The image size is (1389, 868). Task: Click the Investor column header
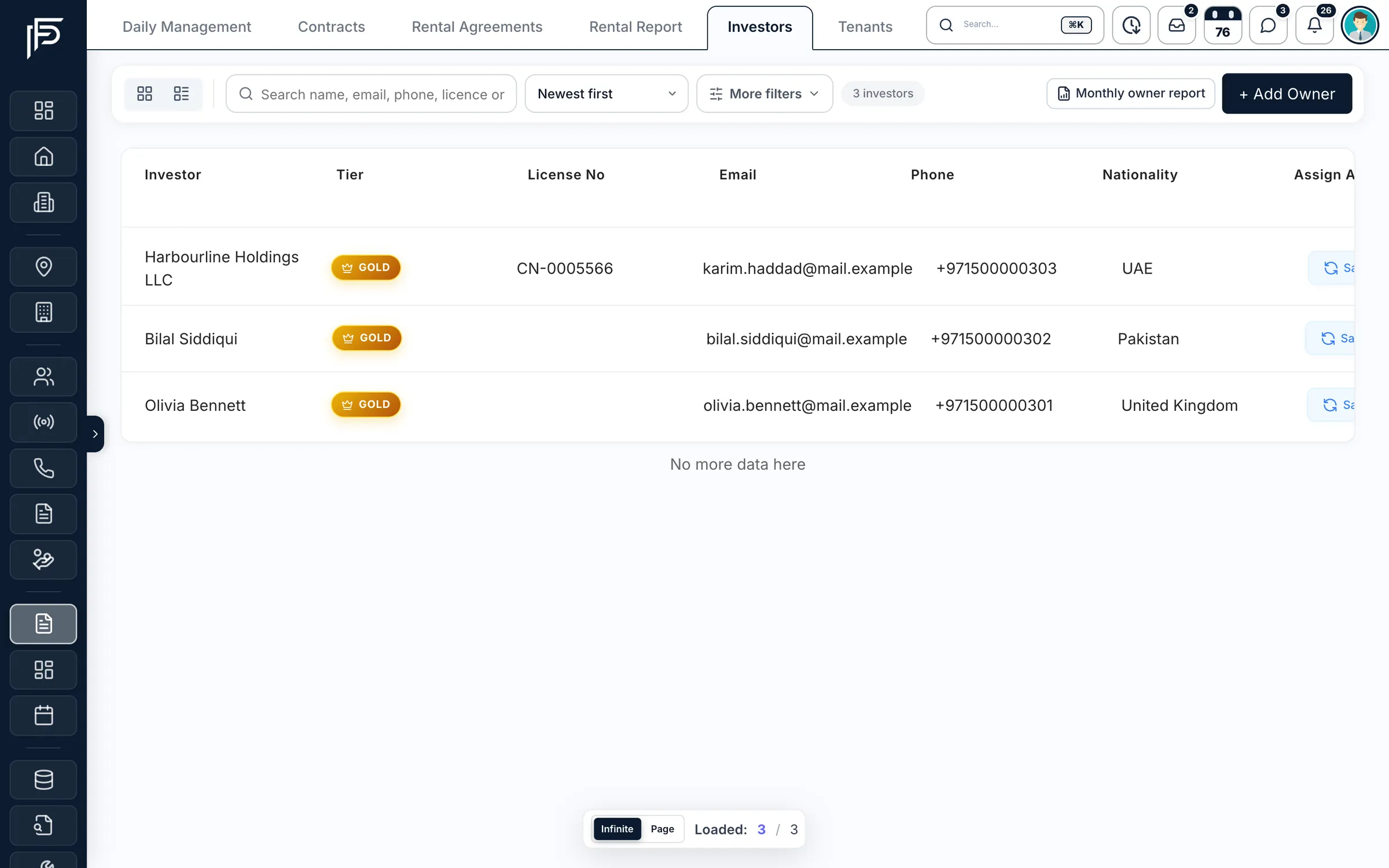tap(173, 175)
